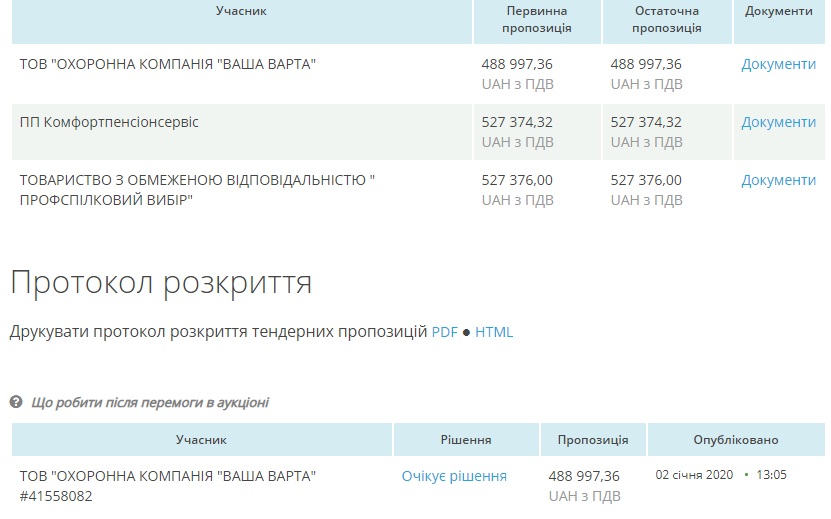Open the opening protocol in HTML
The width and height of the screenshot is (831, 519).
[494, 332]
